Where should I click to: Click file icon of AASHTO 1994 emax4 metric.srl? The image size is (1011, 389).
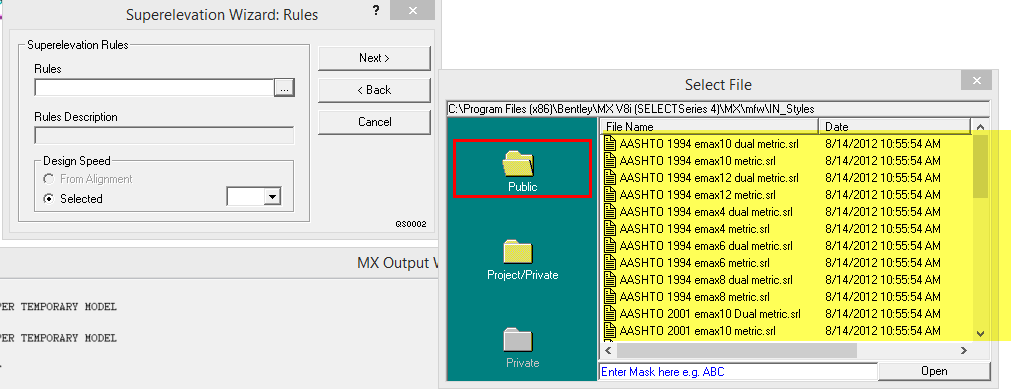pyautogui.click(x=610, y=229)
